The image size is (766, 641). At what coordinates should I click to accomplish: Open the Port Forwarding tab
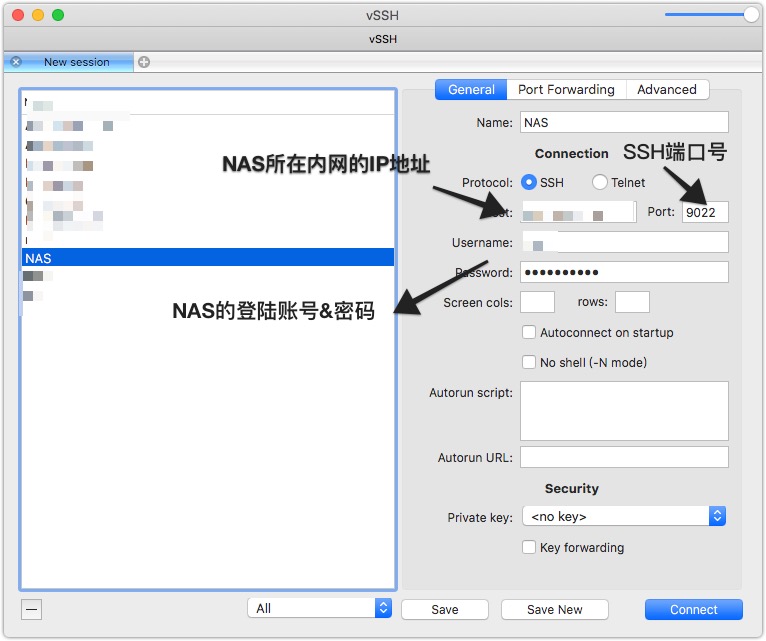coord(566,89)
